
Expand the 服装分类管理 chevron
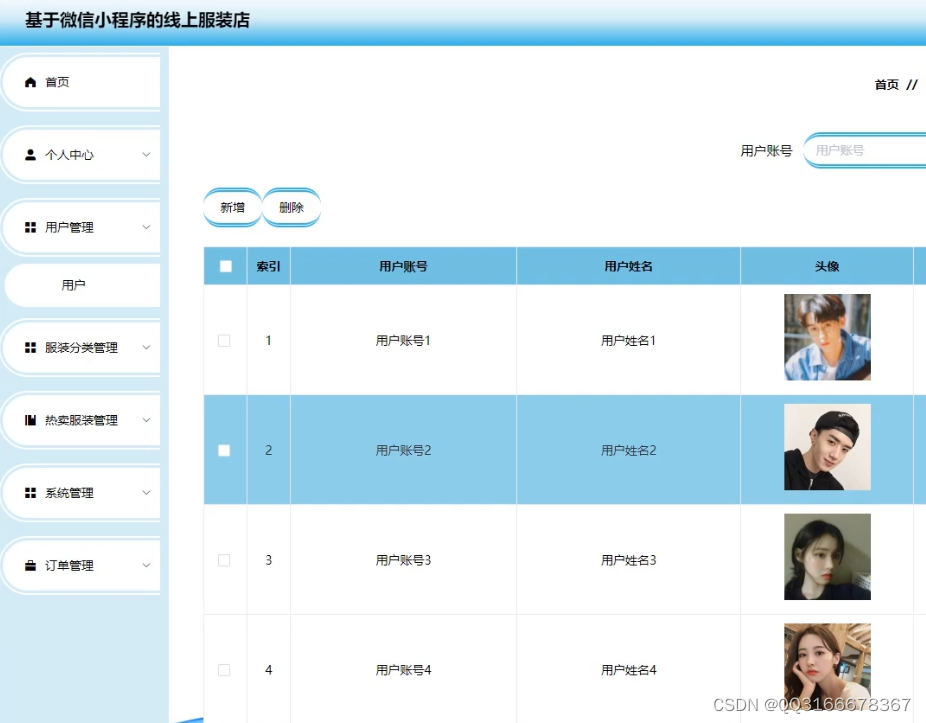coord(146,347)
